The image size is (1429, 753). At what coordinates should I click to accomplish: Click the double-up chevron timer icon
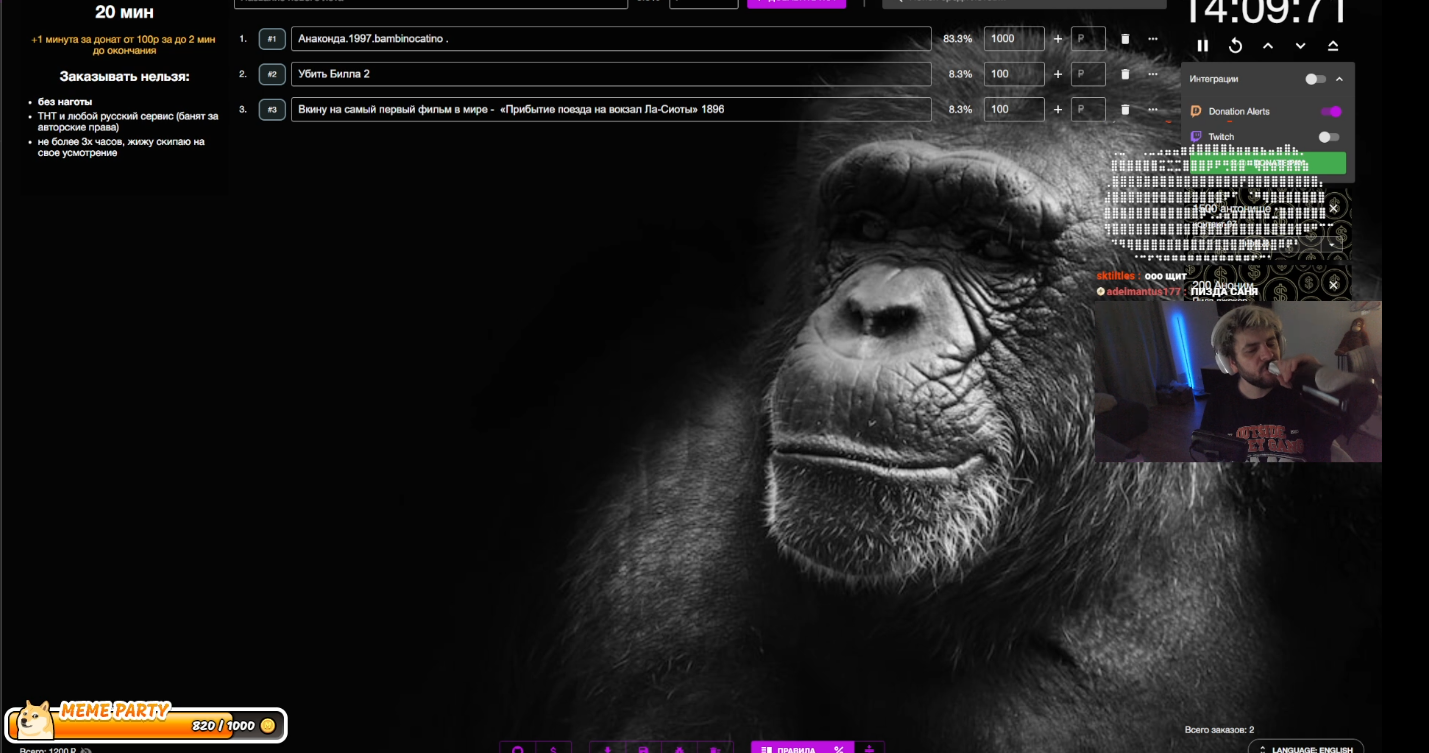click(x=1333, y=46)
